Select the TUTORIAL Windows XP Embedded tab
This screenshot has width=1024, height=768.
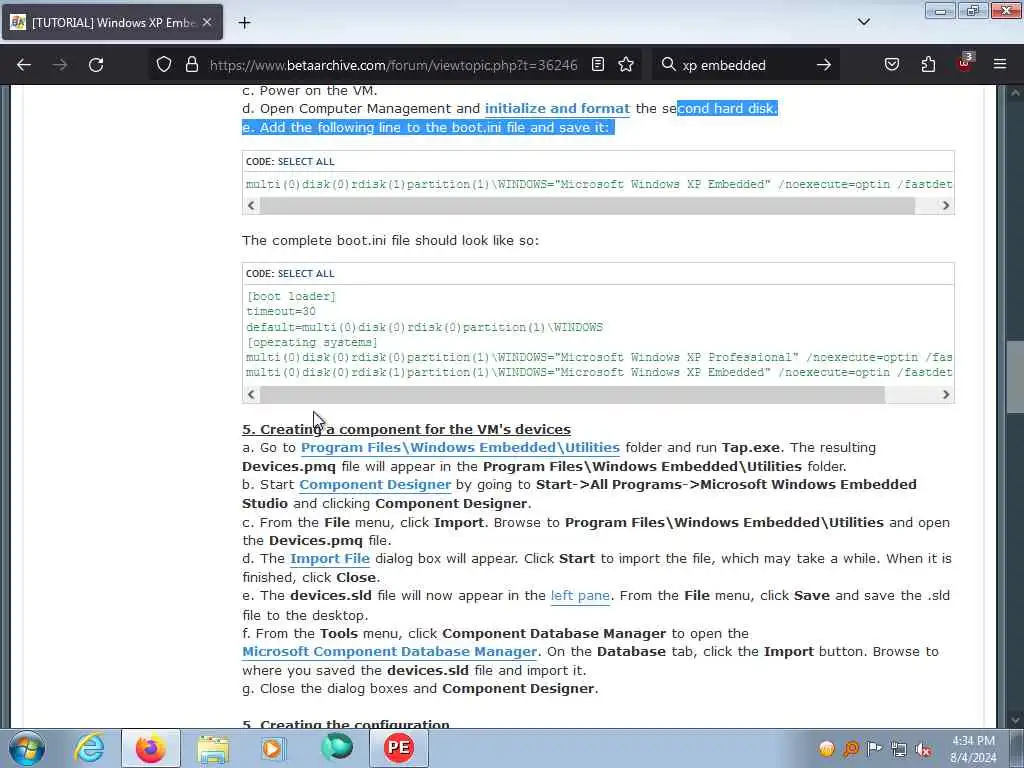pyautogui.click(x=112, y=23)
